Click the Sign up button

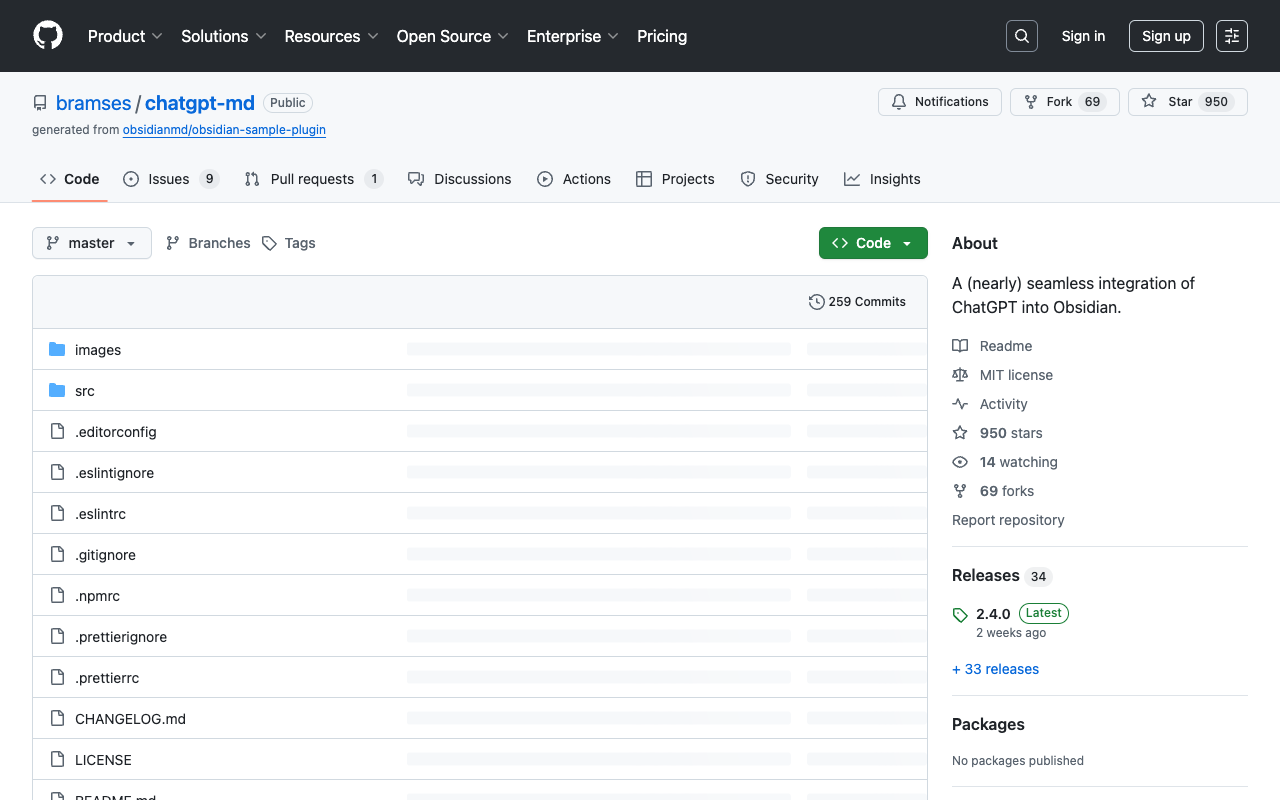click(1166, 36)
